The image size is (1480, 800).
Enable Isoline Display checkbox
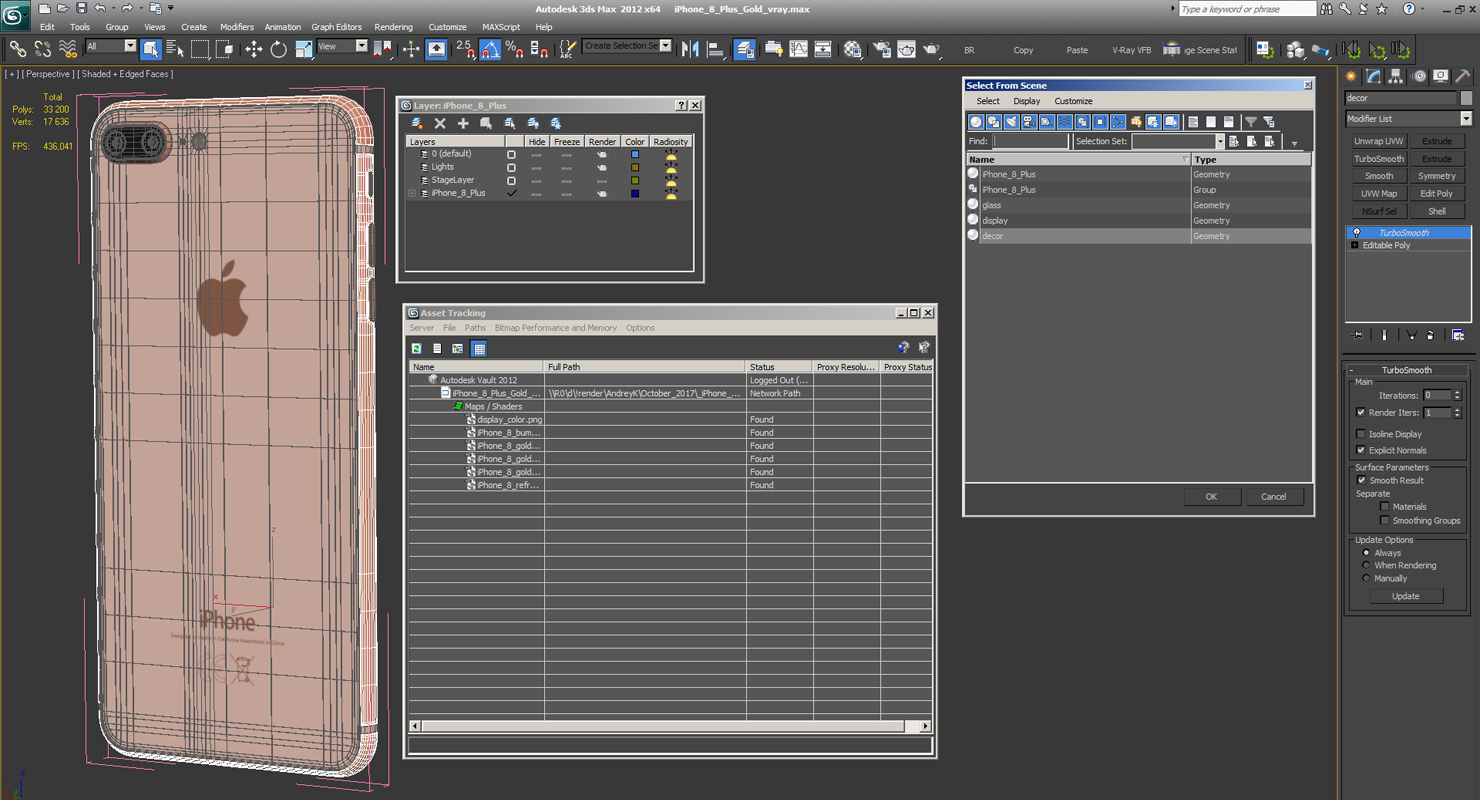tap(1360, 434)
